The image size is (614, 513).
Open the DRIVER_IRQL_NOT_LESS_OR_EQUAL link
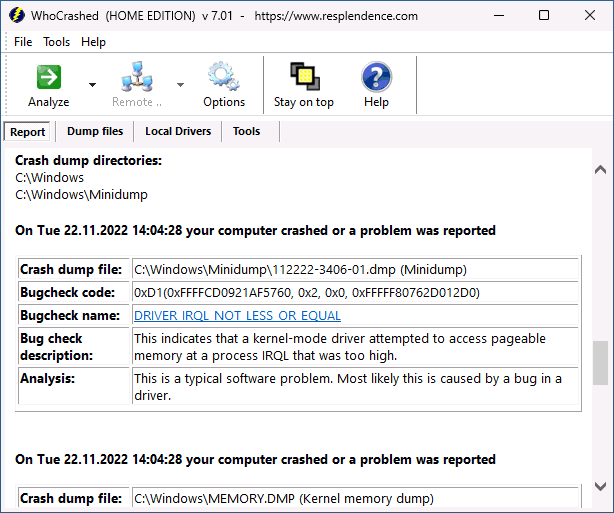[x=237, y=316]
